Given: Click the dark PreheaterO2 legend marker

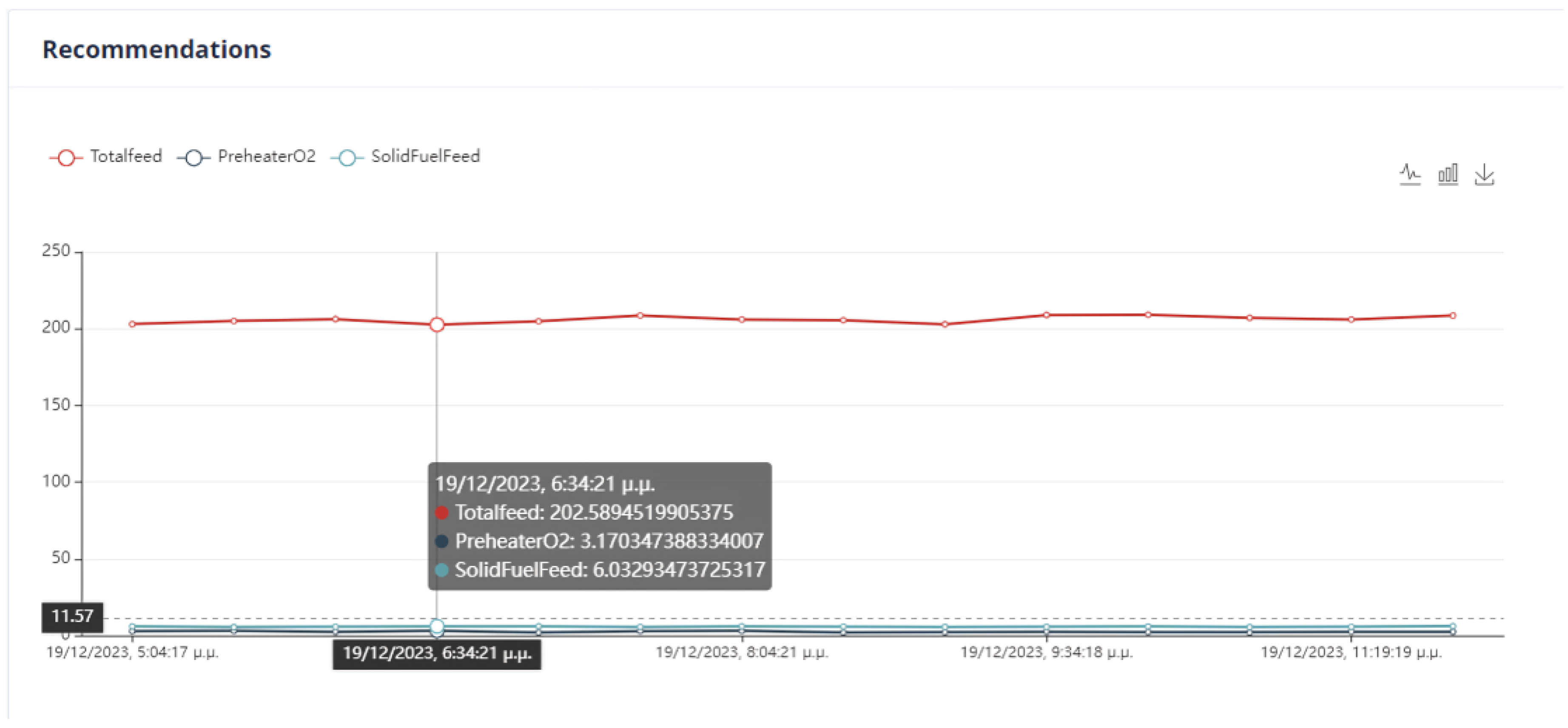Looking at the screenshot, I should click(x=194, y=158).
